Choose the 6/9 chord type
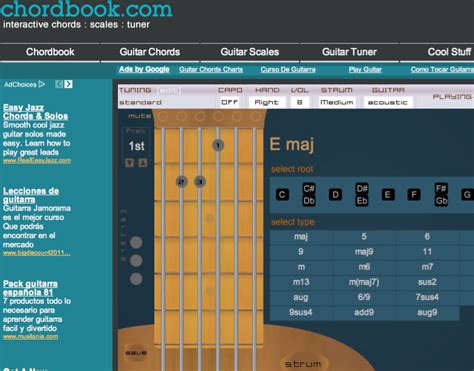Screen dimensions: 474x371 364,297
